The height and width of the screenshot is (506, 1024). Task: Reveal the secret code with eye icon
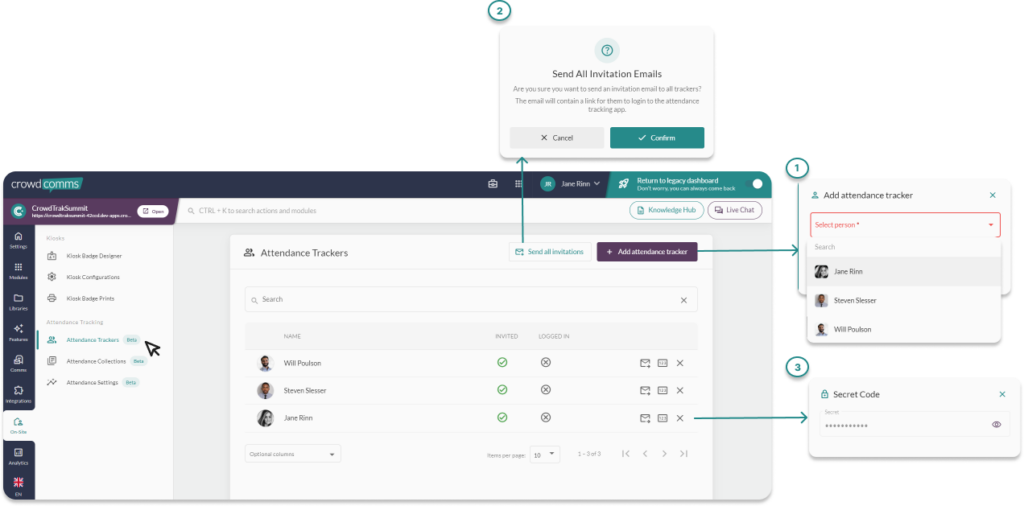coord(996,425)
